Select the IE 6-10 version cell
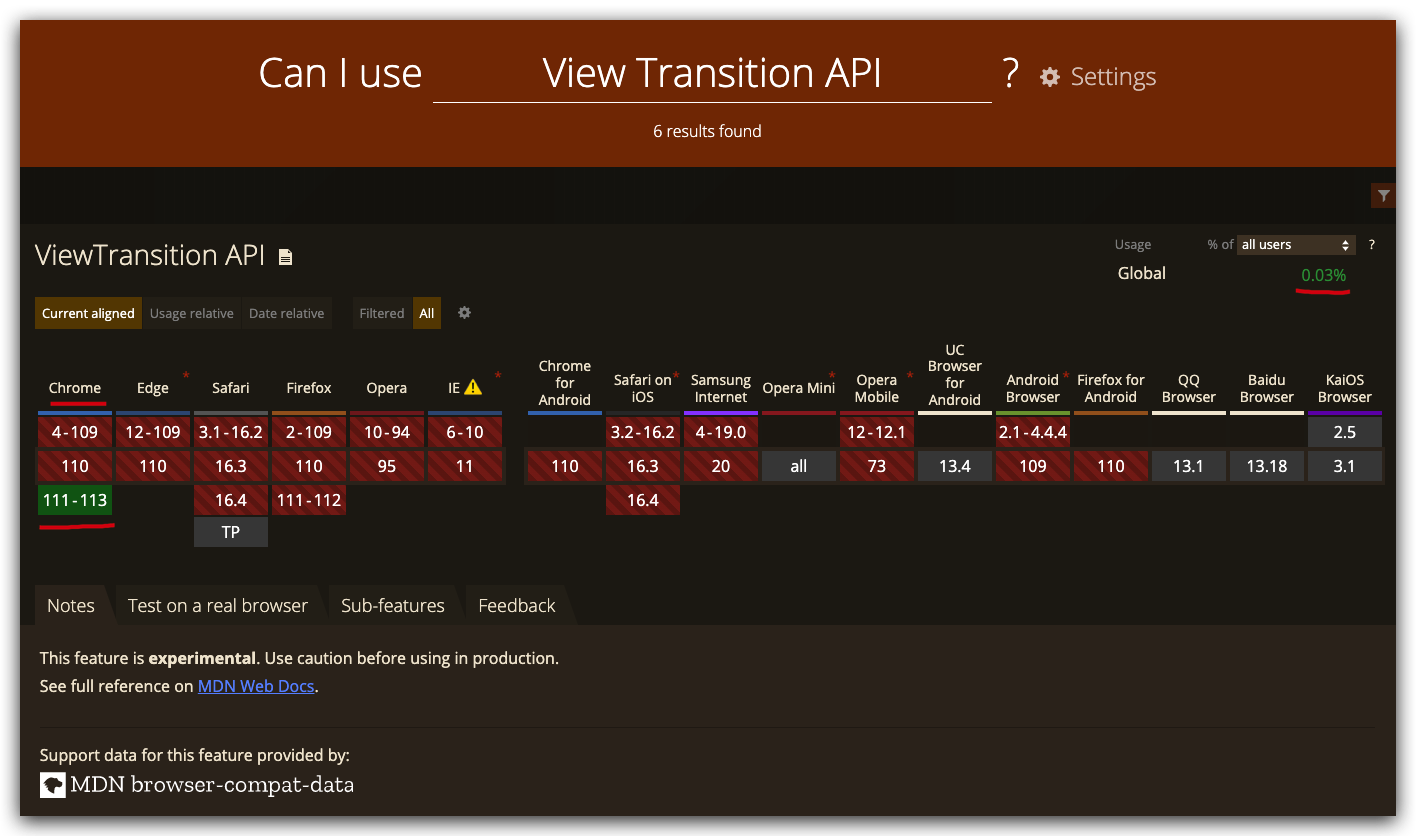Viewport: 1416px width, 836px height. [x=465, y=432]
